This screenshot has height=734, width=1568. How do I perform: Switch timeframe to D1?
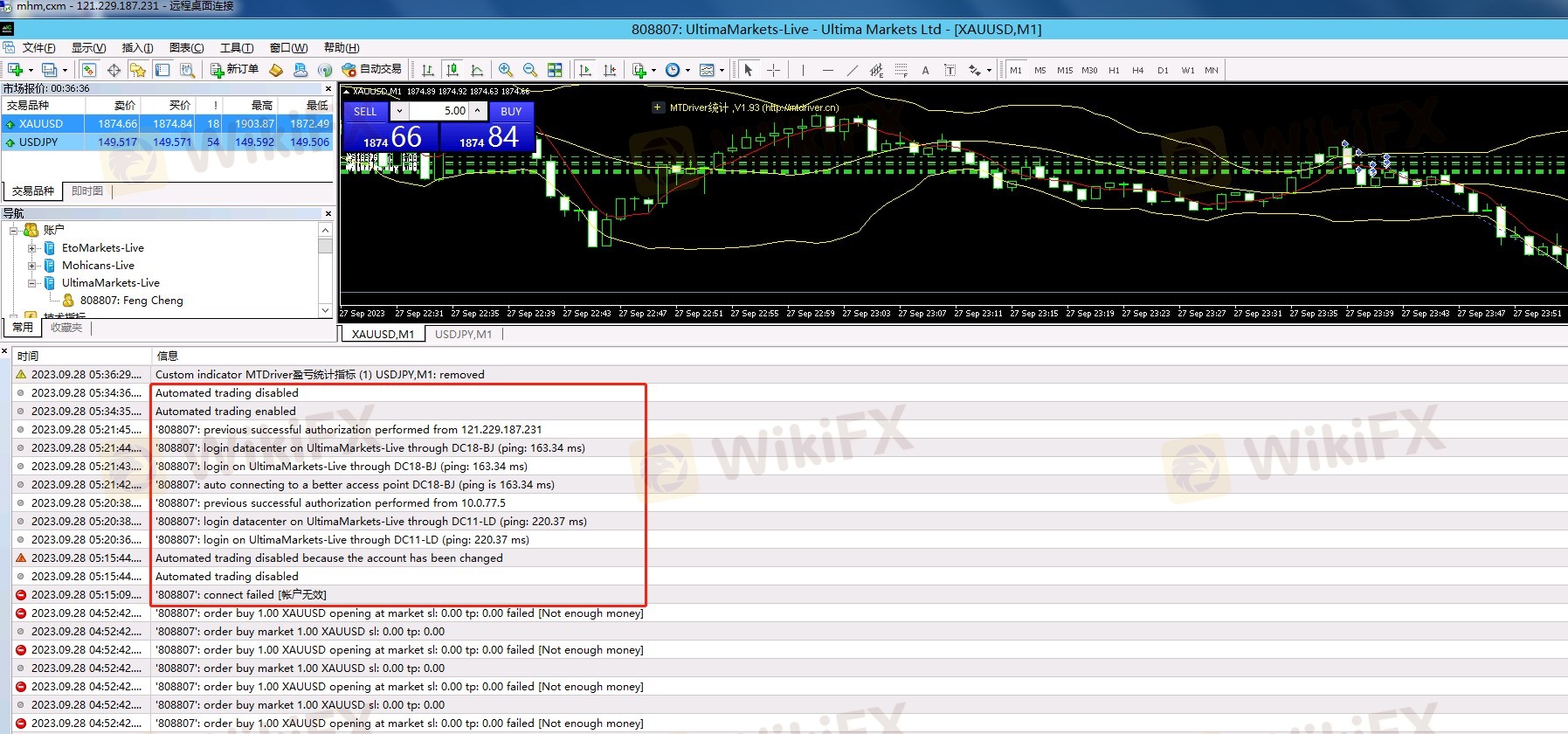1163,70
